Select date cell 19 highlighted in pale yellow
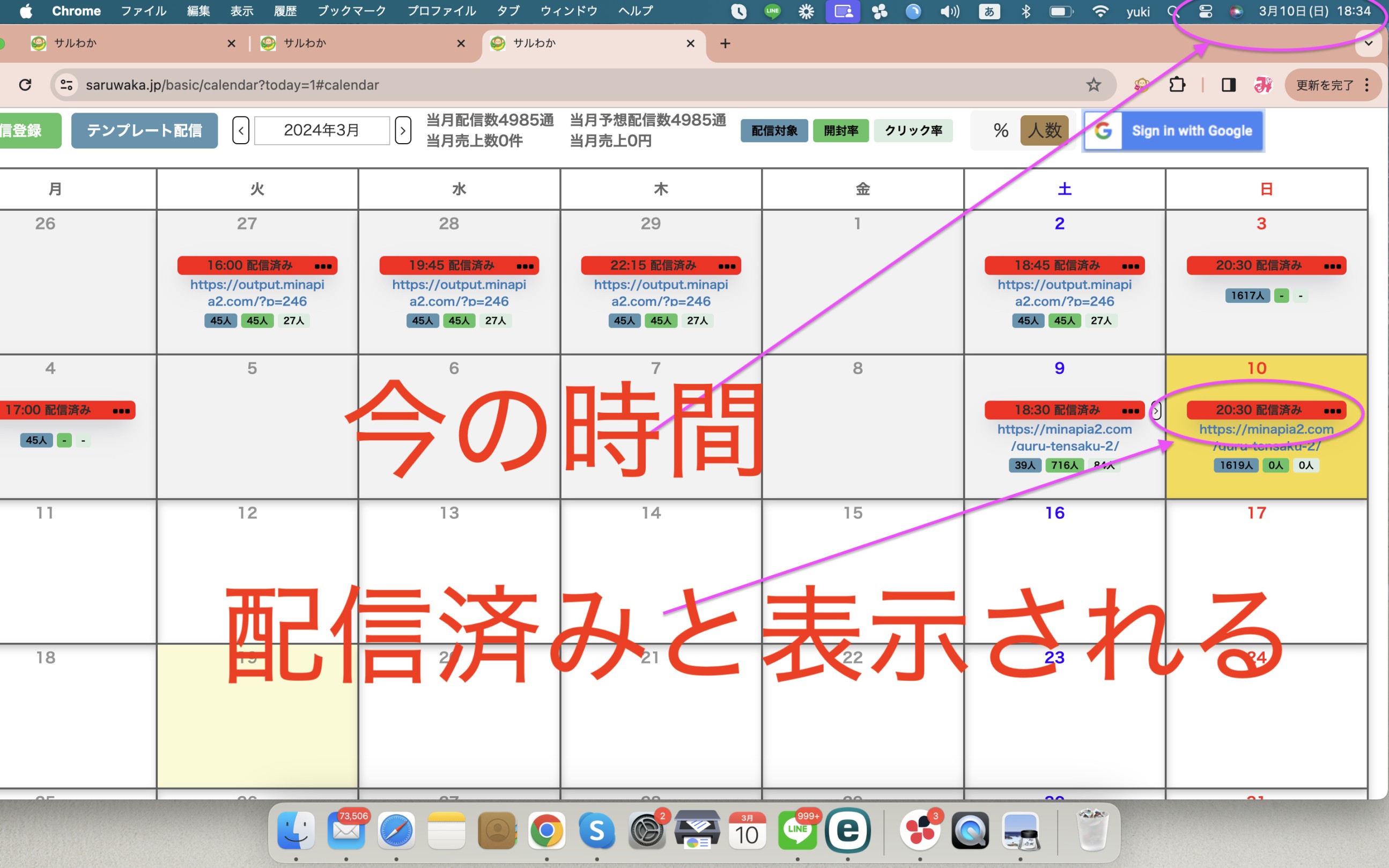The height and width of the screenshot is (868, 1389). 257,716
